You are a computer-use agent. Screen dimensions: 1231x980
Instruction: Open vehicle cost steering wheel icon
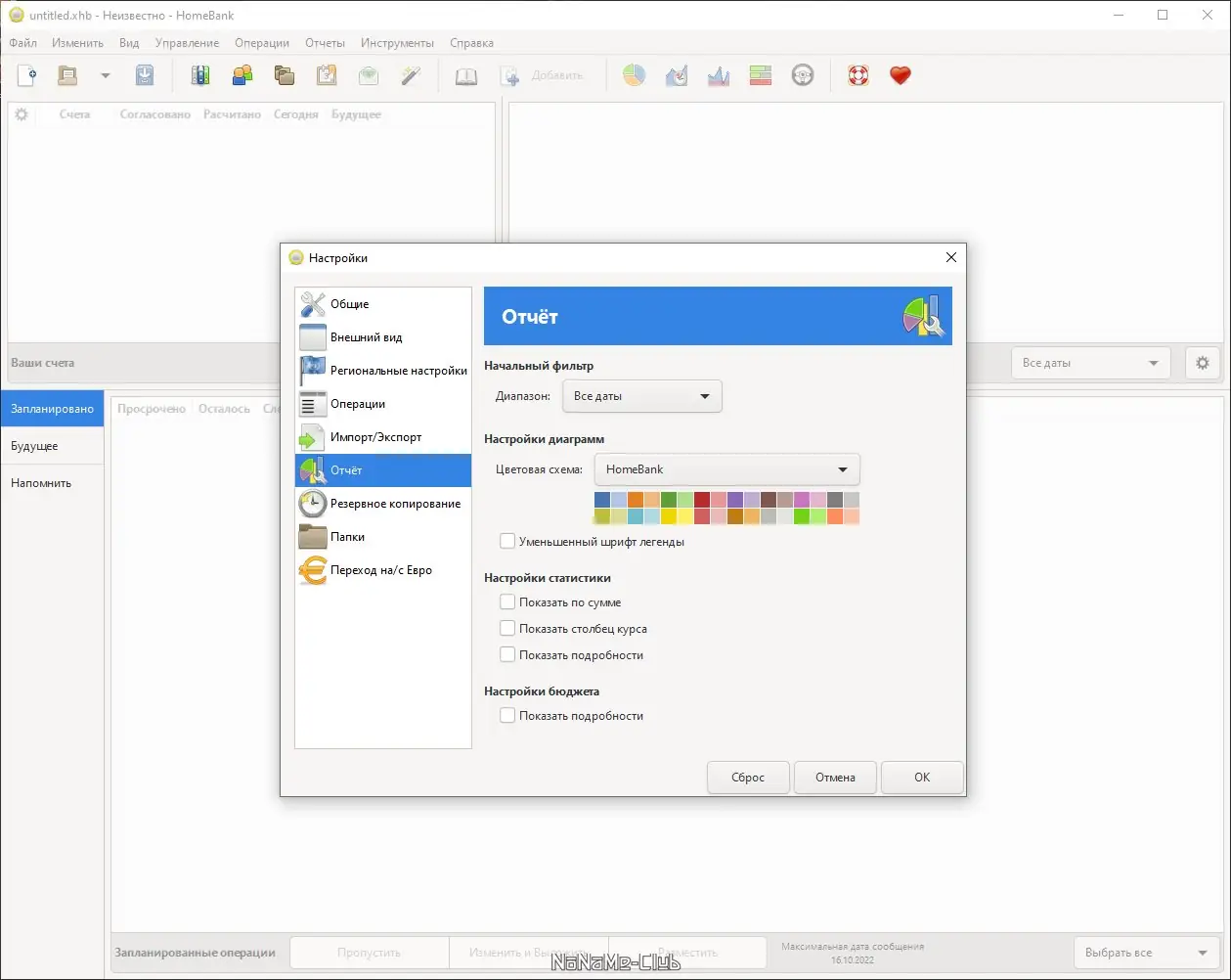pyautogui.click(x=803, y=75)
